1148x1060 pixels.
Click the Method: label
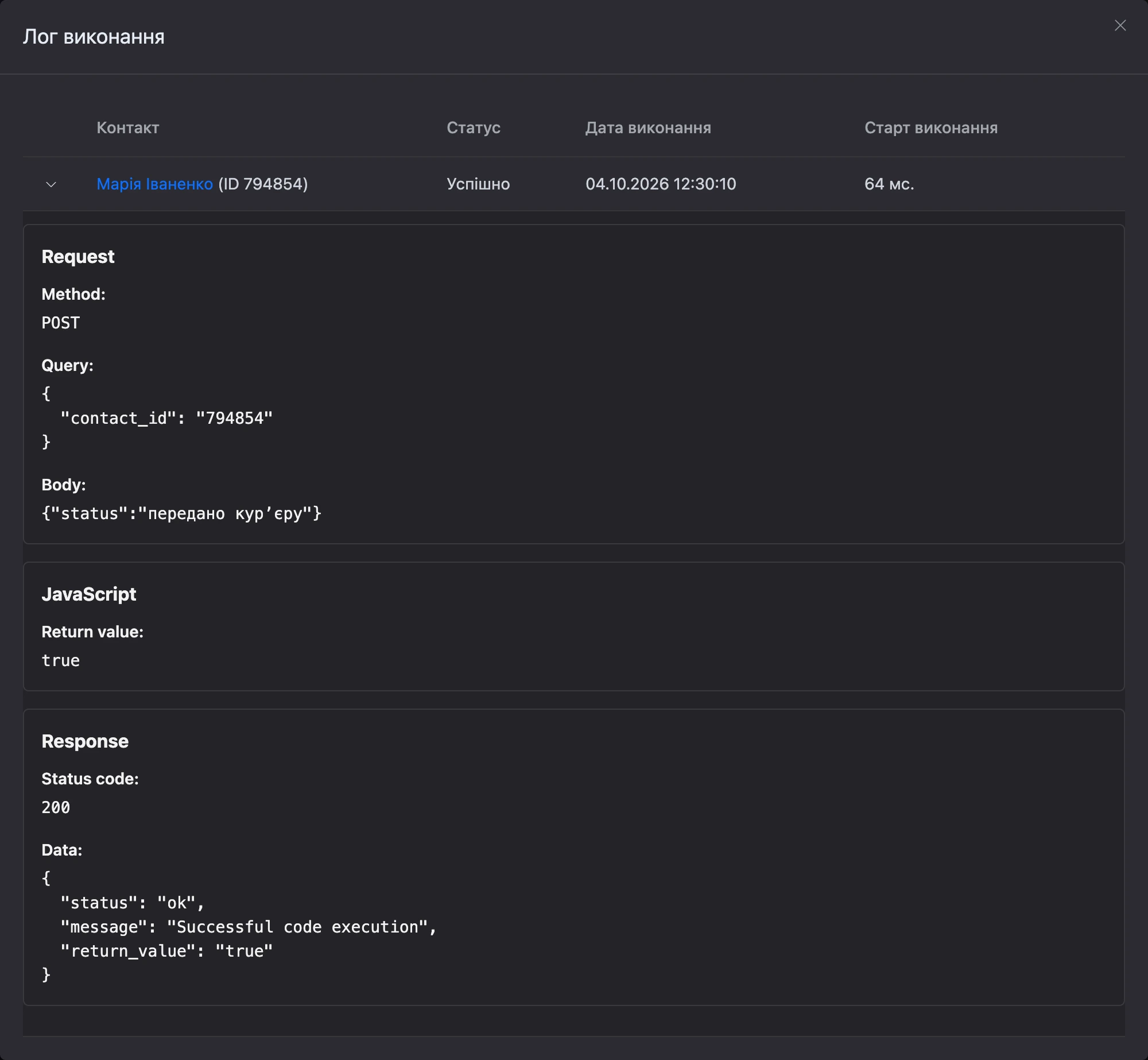coord(73,294)
